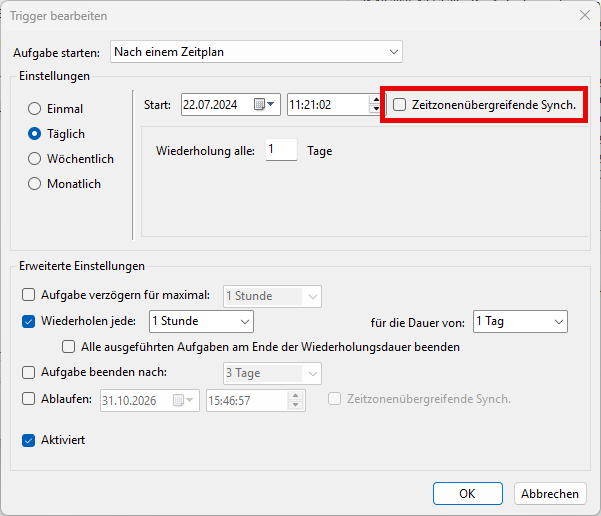The width and height of the screenshot is (601, 516).
Task: Uncheck the Wiederholen jede checkbox
Action: tap(29, 322)
